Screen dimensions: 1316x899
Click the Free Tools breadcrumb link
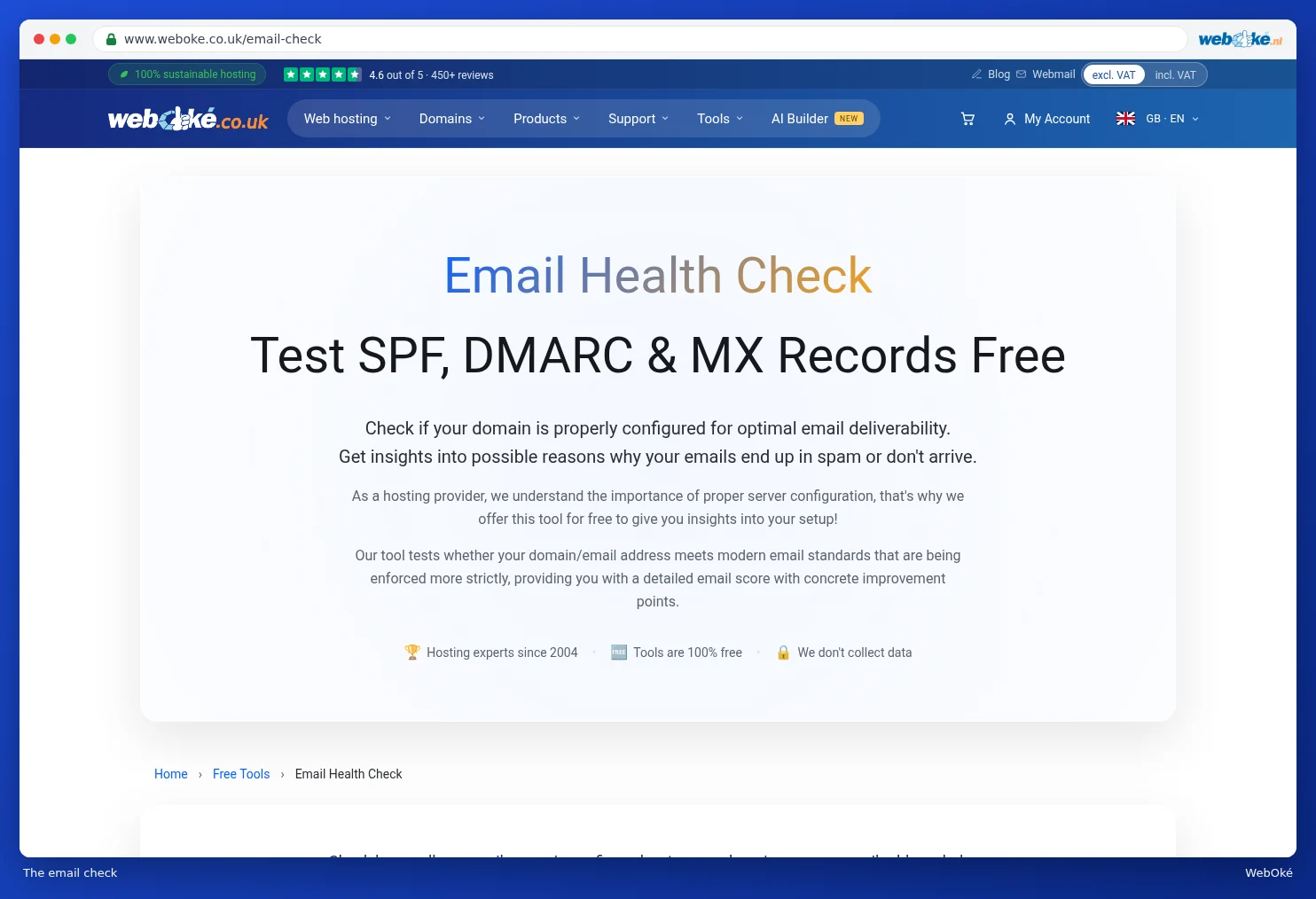click(x=241, y=774)
